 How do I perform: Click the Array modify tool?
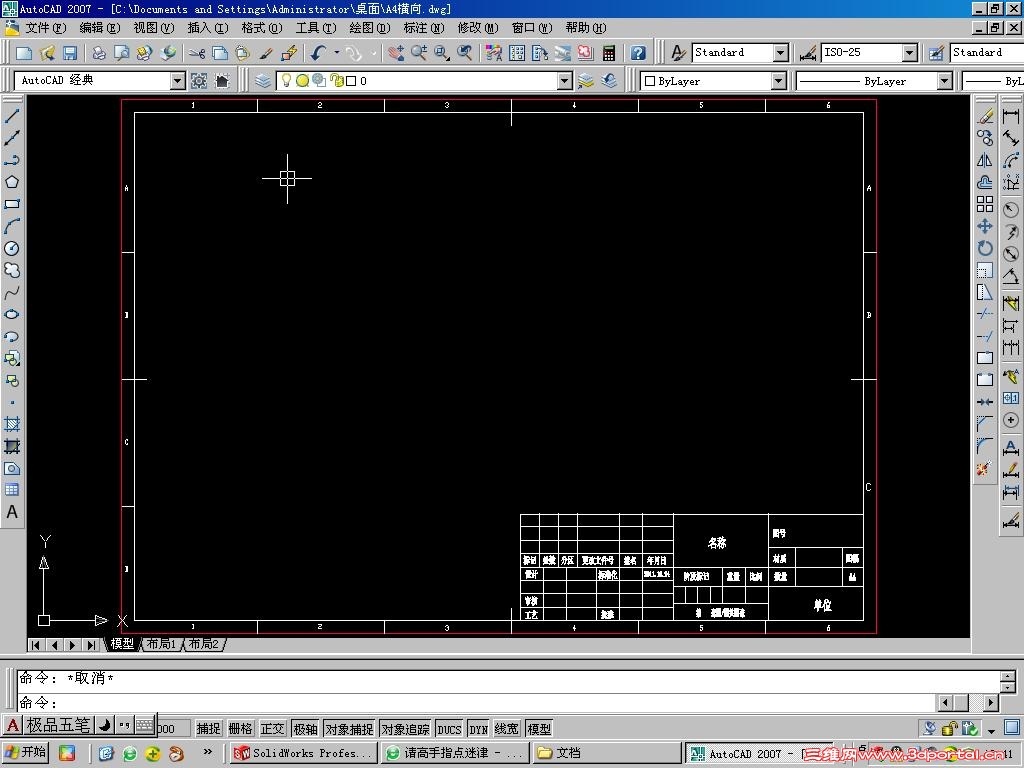coord(985,204)
